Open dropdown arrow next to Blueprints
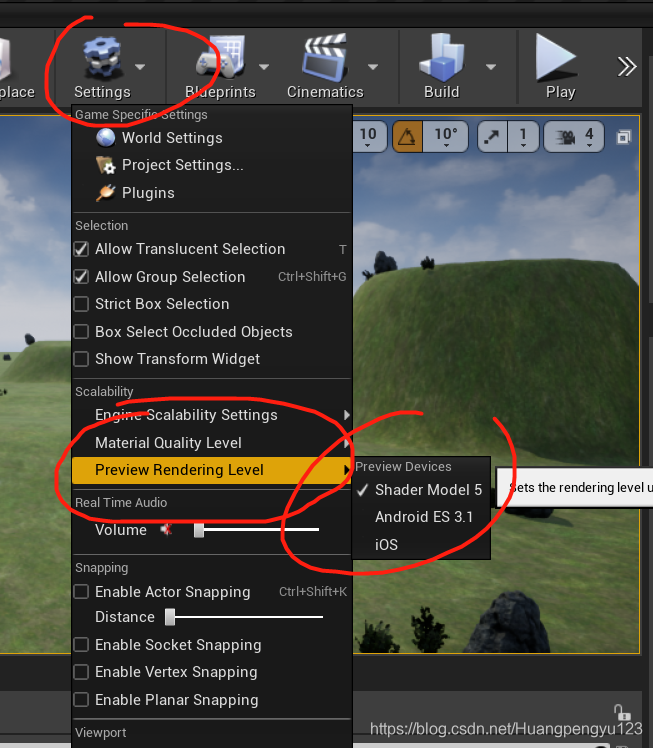The image size is (653, 748). pos(264,67)
